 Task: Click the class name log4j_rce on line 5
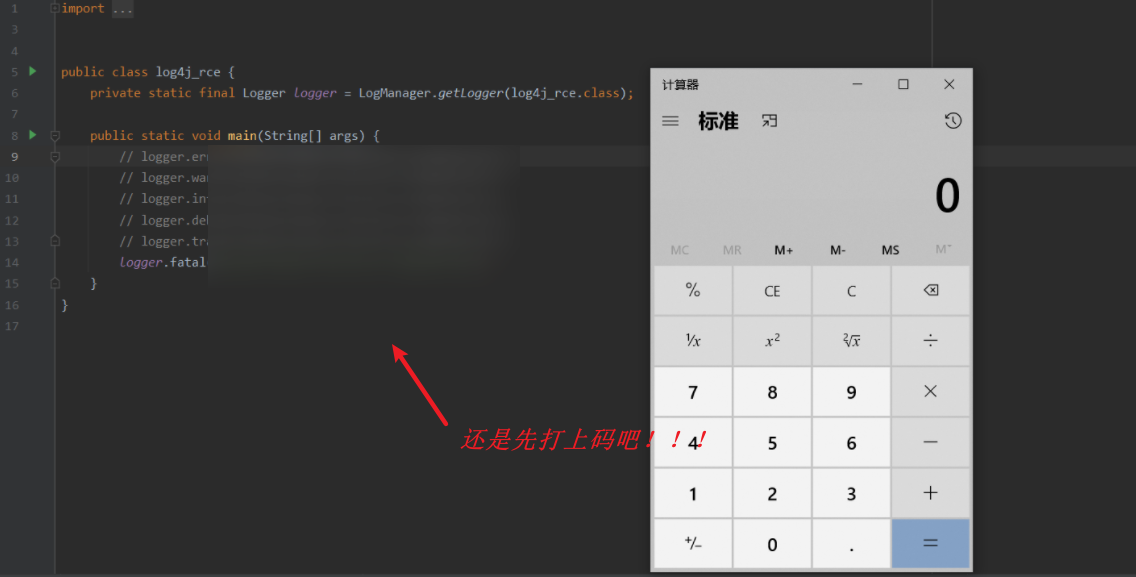click(188, 72)
